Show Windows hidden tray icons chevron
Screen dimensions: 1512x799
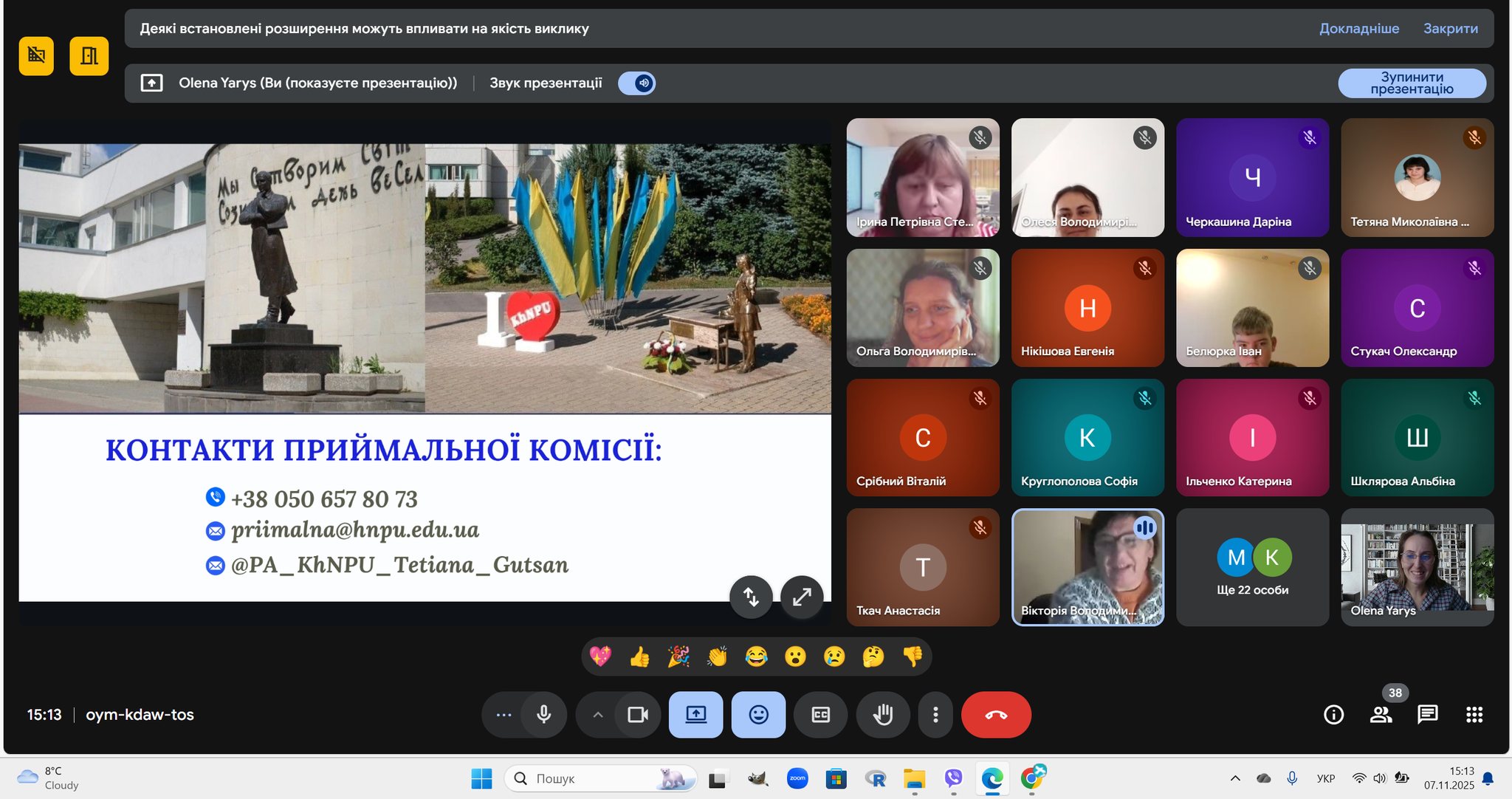click(x=1234, y=778)
